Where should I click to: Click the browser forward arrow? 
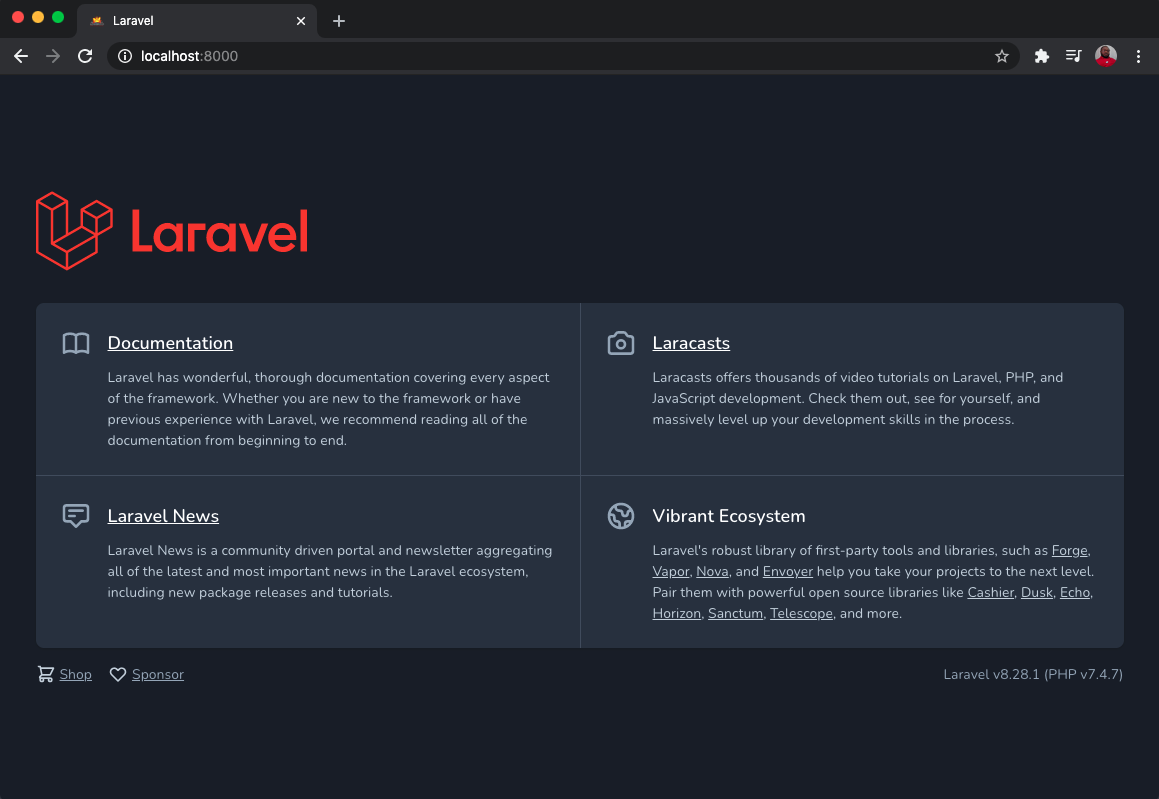(x=52, y=56)
